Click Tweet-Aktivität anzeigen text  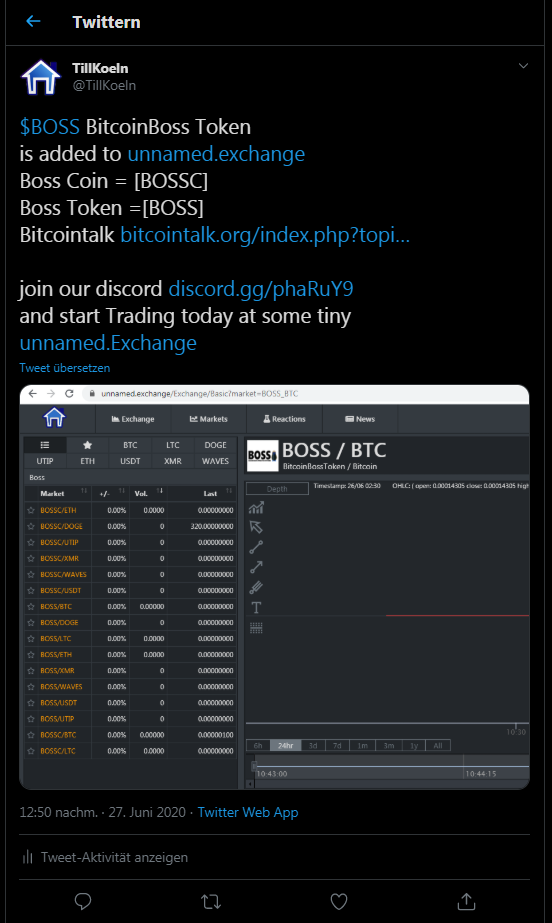[x=114, y=857]
